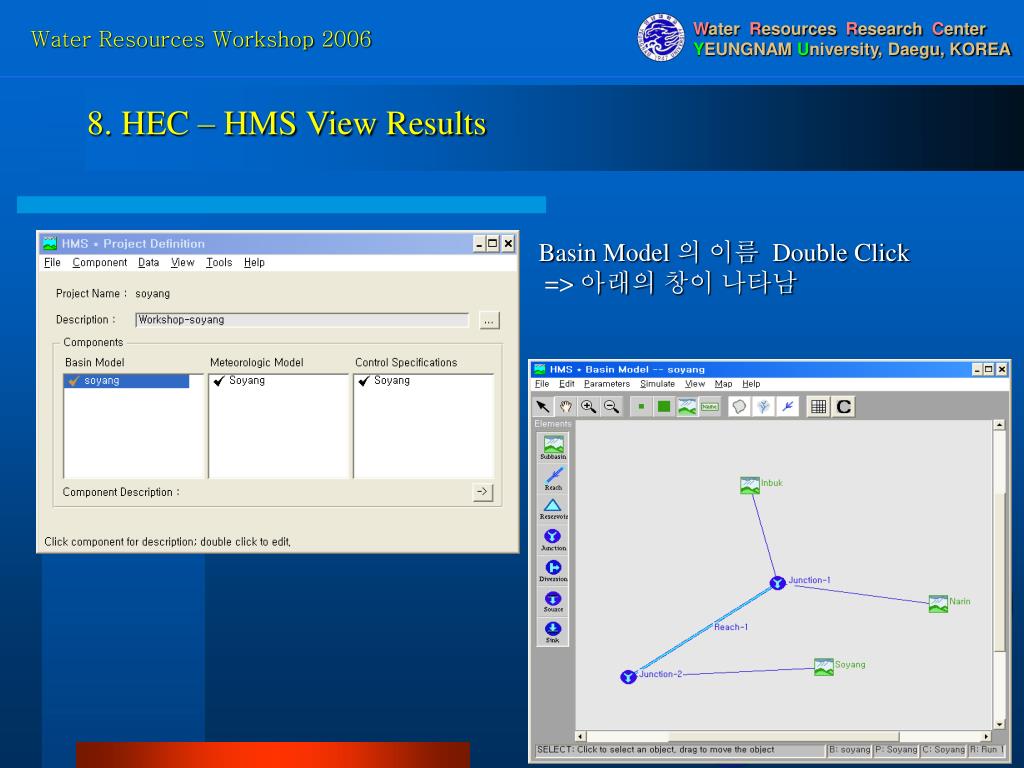The image size is (1024, 768).
Task: Open the Tools menu in Project Definition
Action: (x=219, y=263)
